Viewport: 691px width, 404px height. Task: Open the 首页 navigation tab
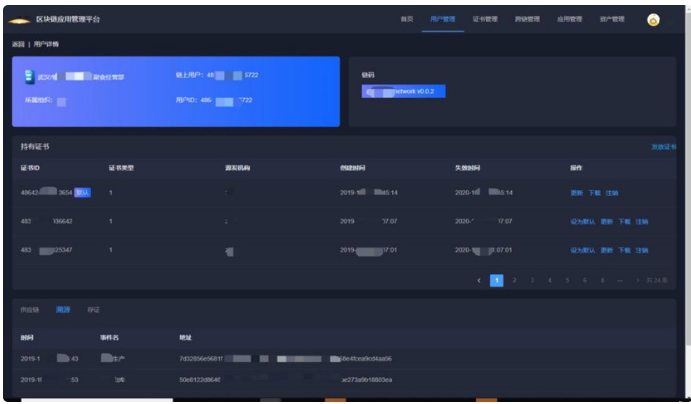tap(406, 19)
